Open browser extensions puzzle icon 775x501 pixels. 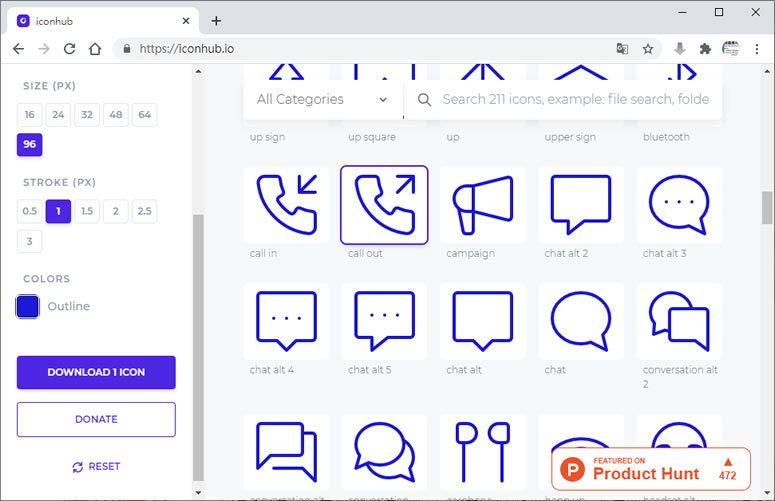click(x=705, y=49)
